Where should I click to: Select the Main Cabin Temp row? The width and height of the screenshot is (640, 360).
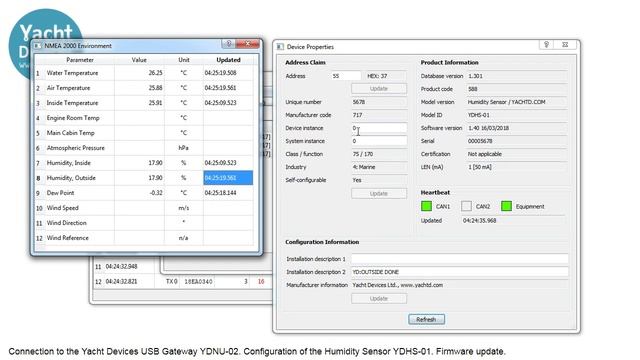click(144, 133)
